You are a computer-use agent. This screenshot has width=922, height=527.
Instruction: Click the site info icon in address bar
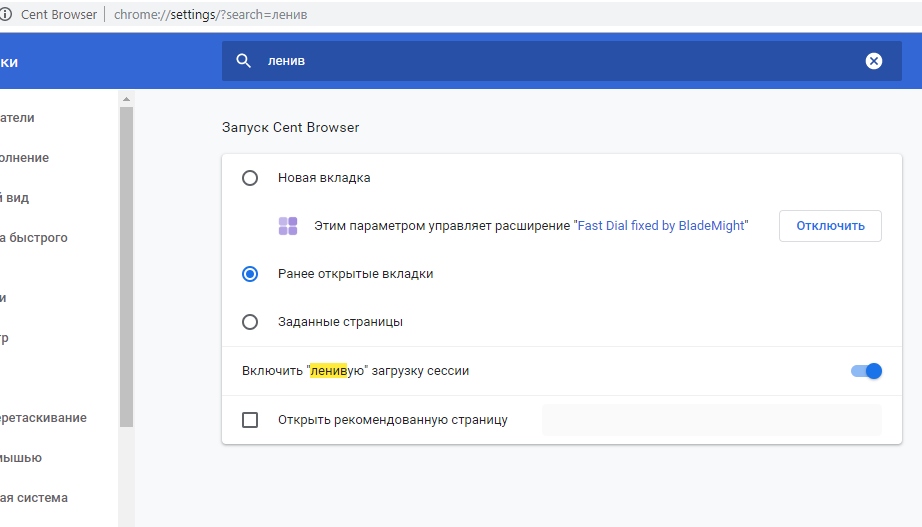point(5,14)
